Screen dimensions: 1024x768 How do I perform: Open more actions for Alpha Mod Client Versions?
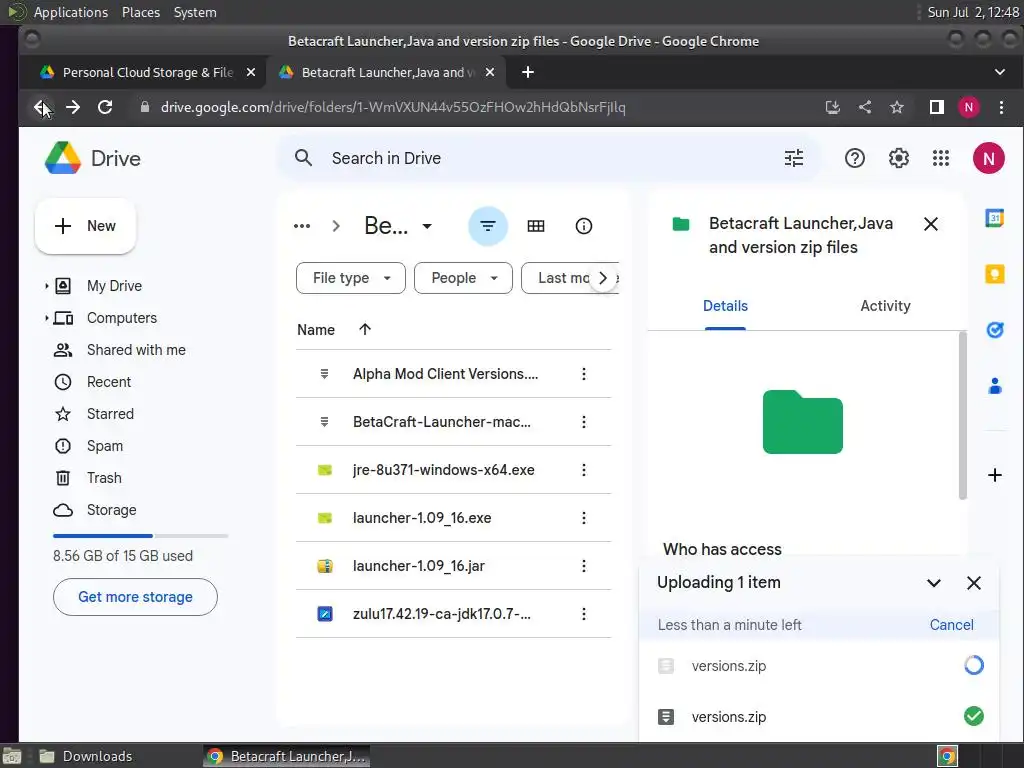click(583, 374)
